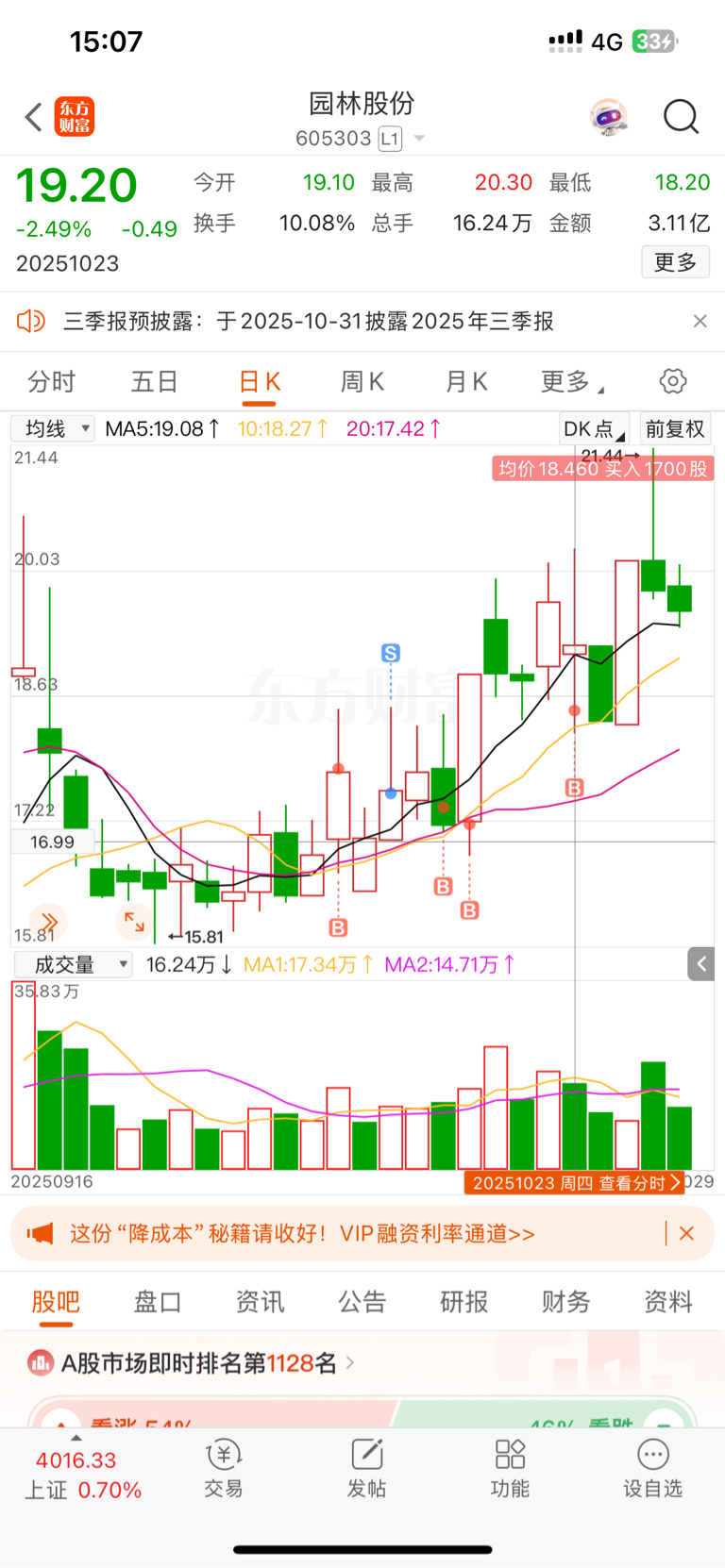Open chart settings gear icon

pos(673,381)
